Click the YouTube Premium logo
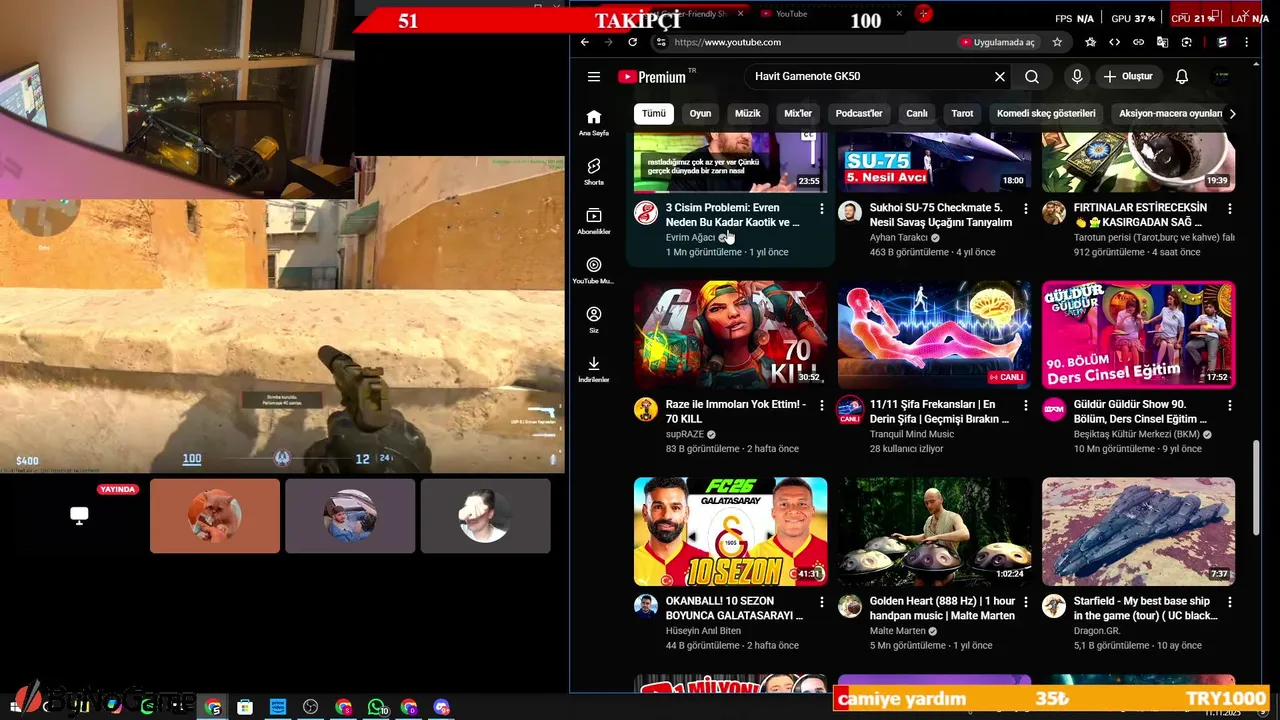This screenshot has height=720, width=1280. click(x=652, y=77)
